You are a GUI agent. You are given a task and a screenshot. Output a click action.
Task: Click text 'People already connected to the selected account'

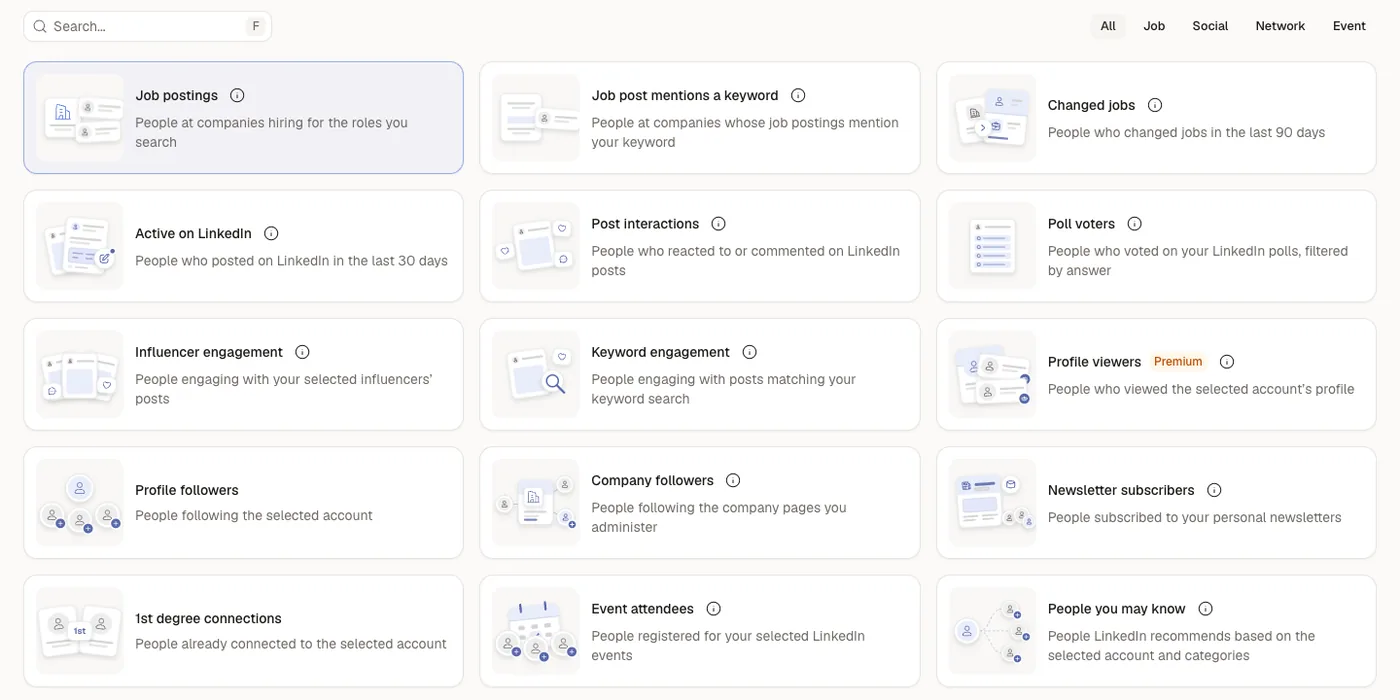[290, 644]
